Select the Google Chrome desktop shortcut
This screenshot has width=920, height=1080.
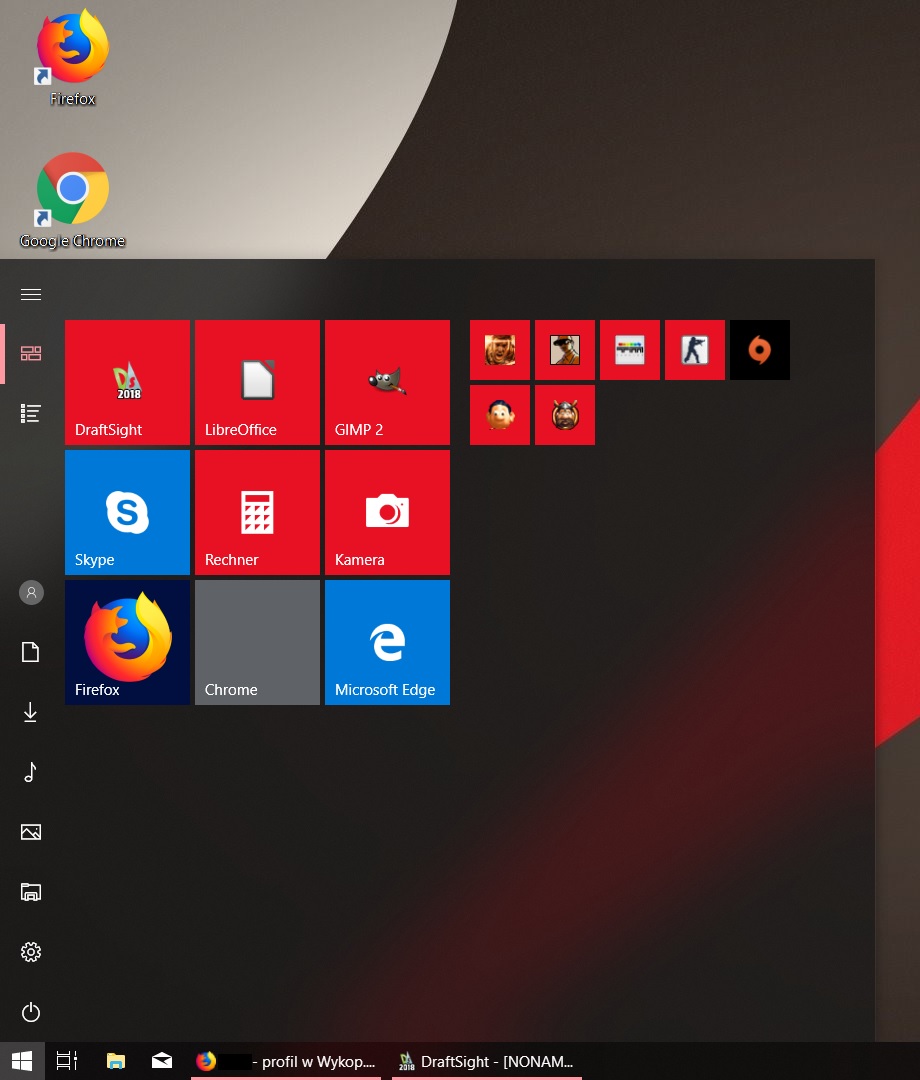coord(72,201)
